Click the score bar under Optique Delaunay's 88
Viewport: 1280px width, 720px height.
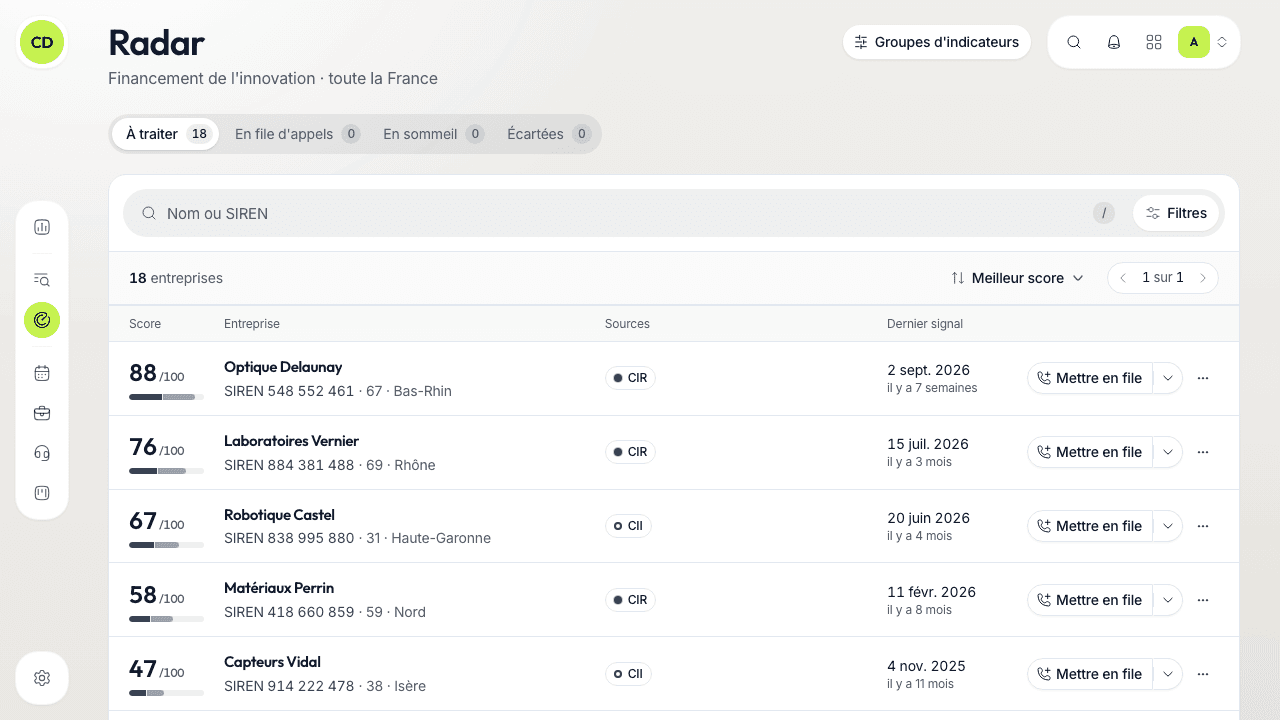167,397
